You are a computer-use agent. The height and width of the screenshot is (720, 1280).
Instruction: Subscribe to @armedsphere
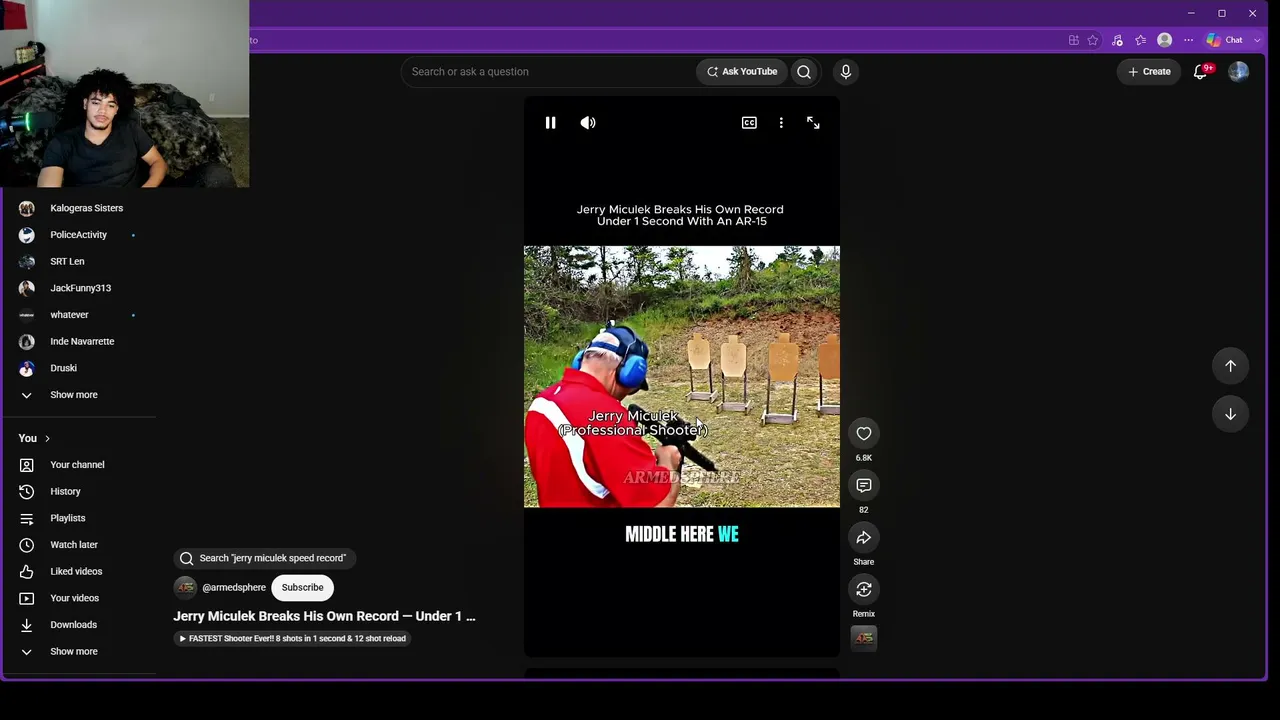[x=302, y=588]
